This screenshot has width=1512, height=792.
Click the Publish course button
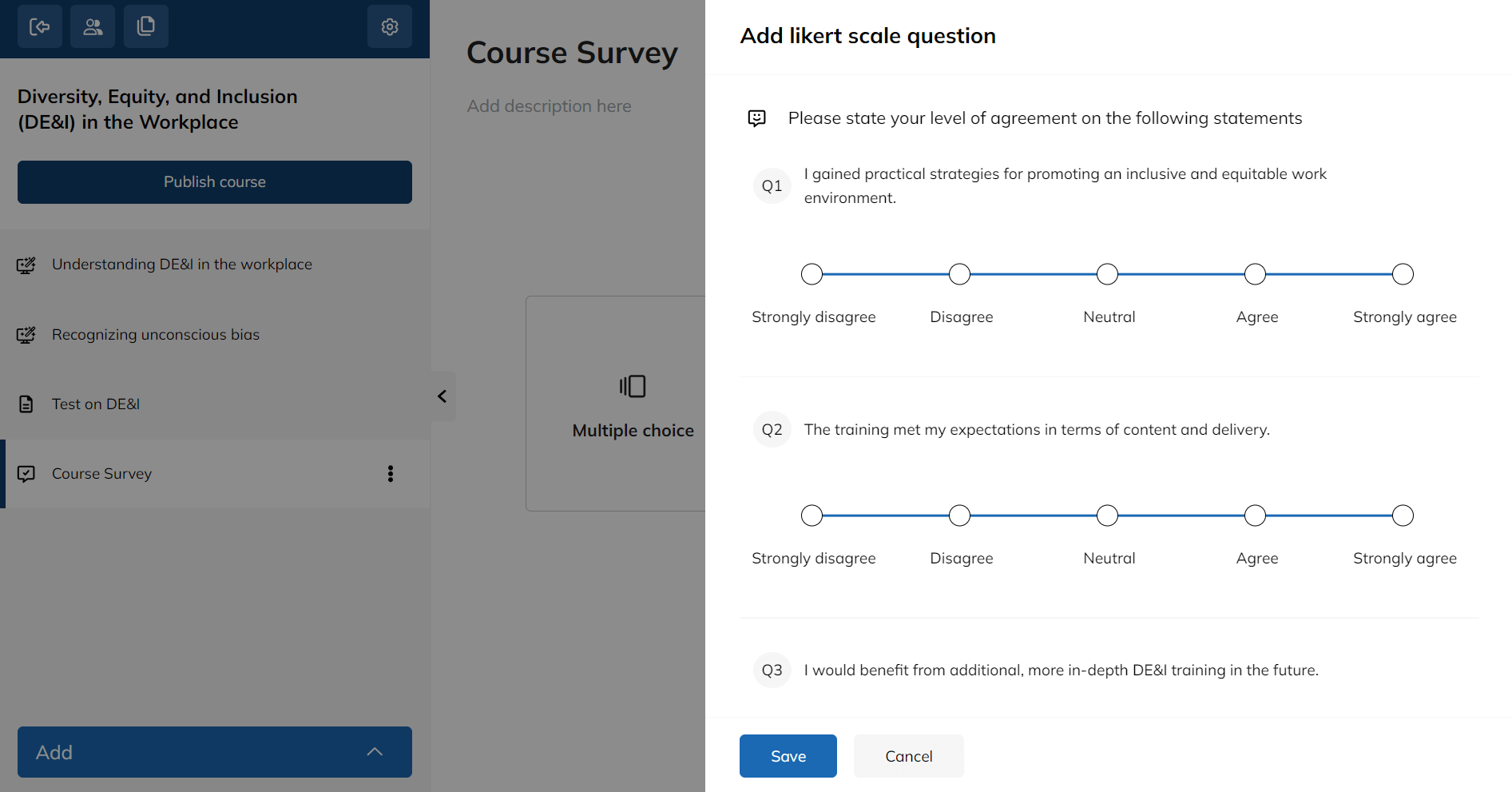coord(214,182)
